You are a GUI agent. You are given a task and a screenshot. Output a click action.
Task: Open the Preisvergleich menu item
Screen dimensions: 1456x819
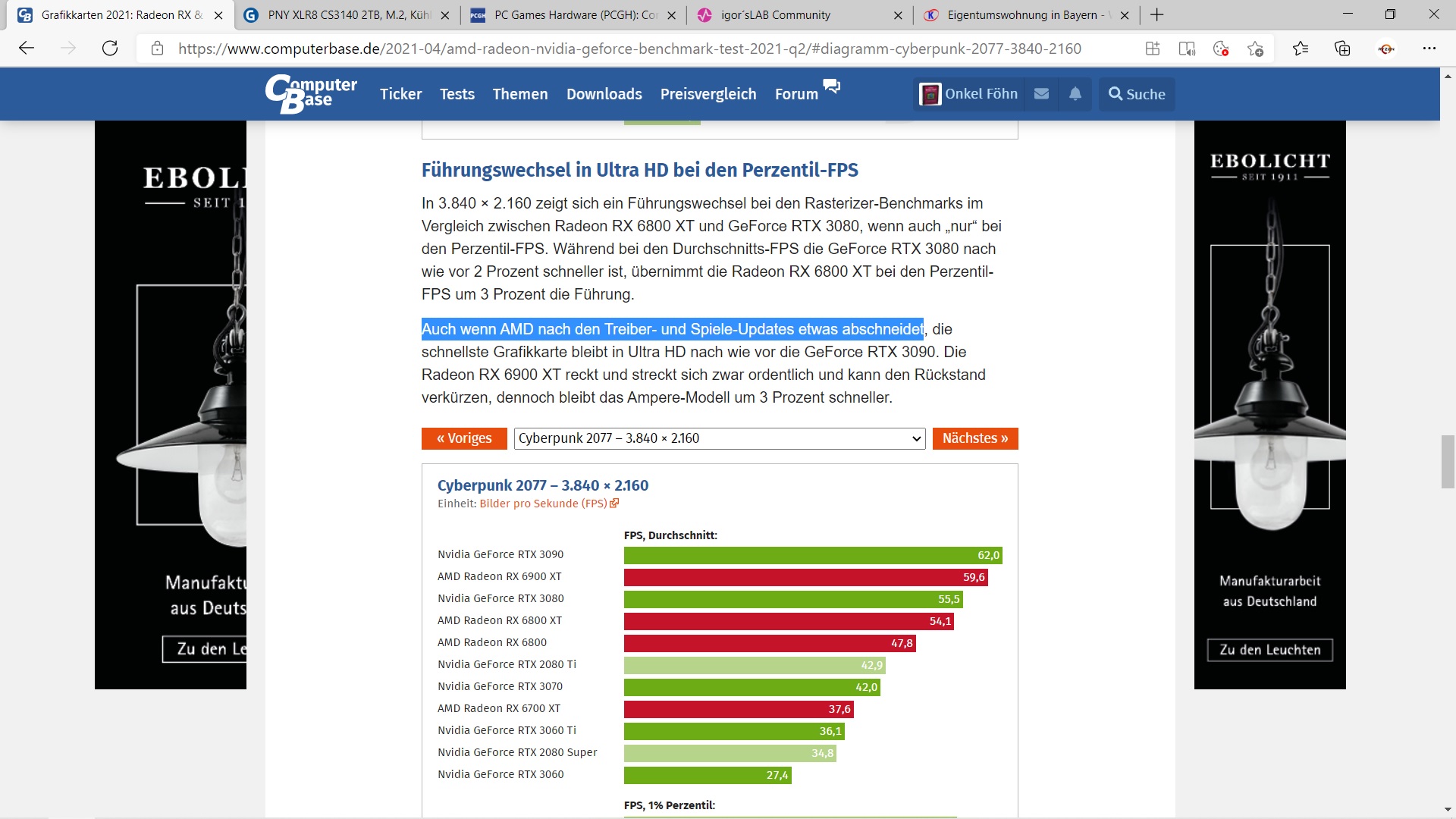coord(708,94)
